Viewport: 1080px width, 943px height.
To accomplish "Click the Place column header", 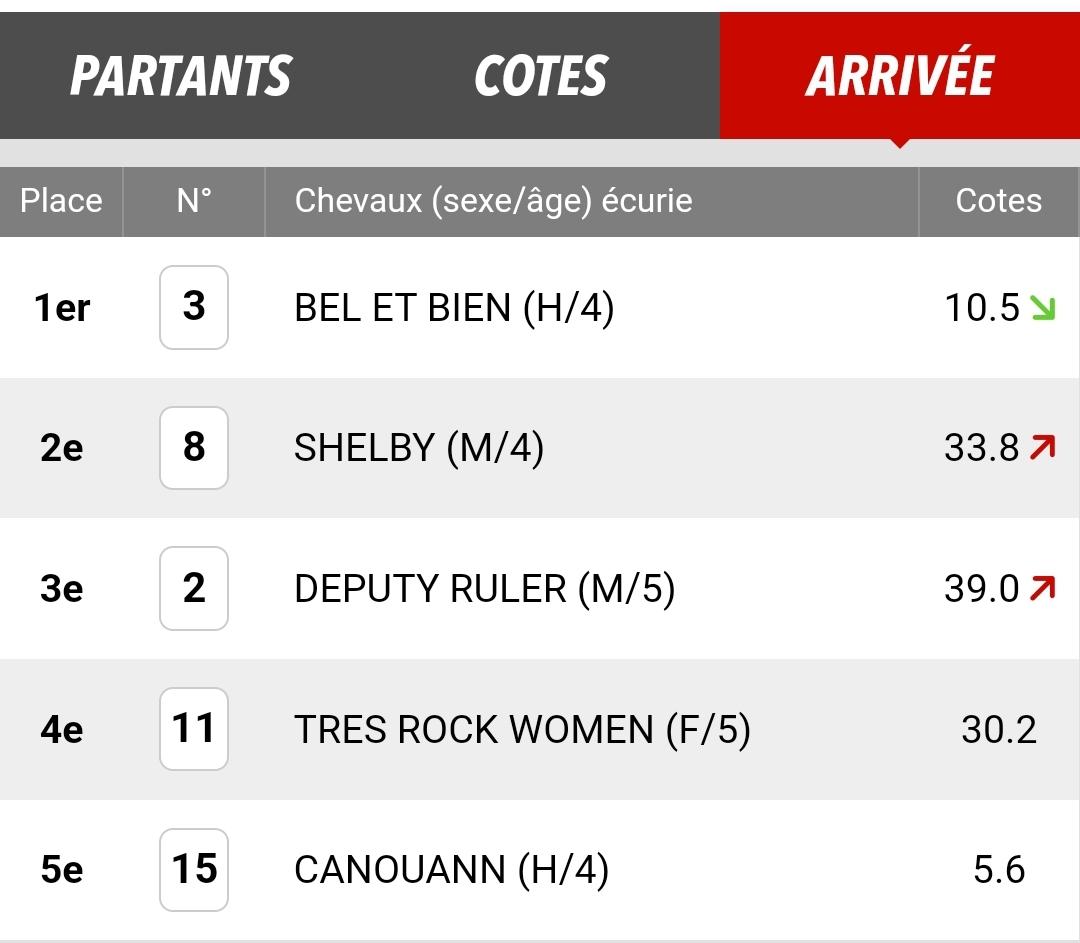I will 61,201.
